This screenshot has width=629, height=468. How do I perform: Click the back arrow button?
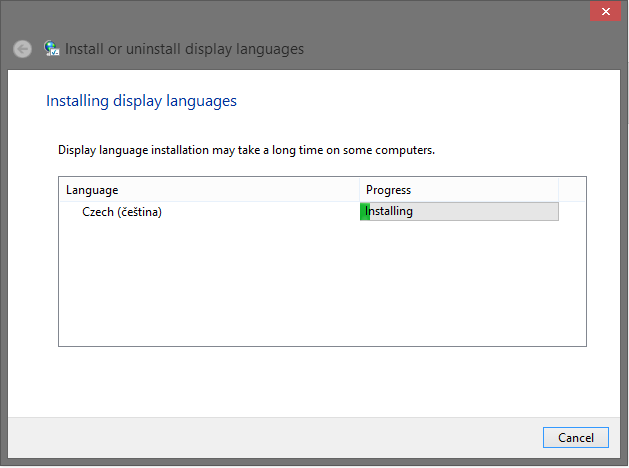click(x=22, y=49)
